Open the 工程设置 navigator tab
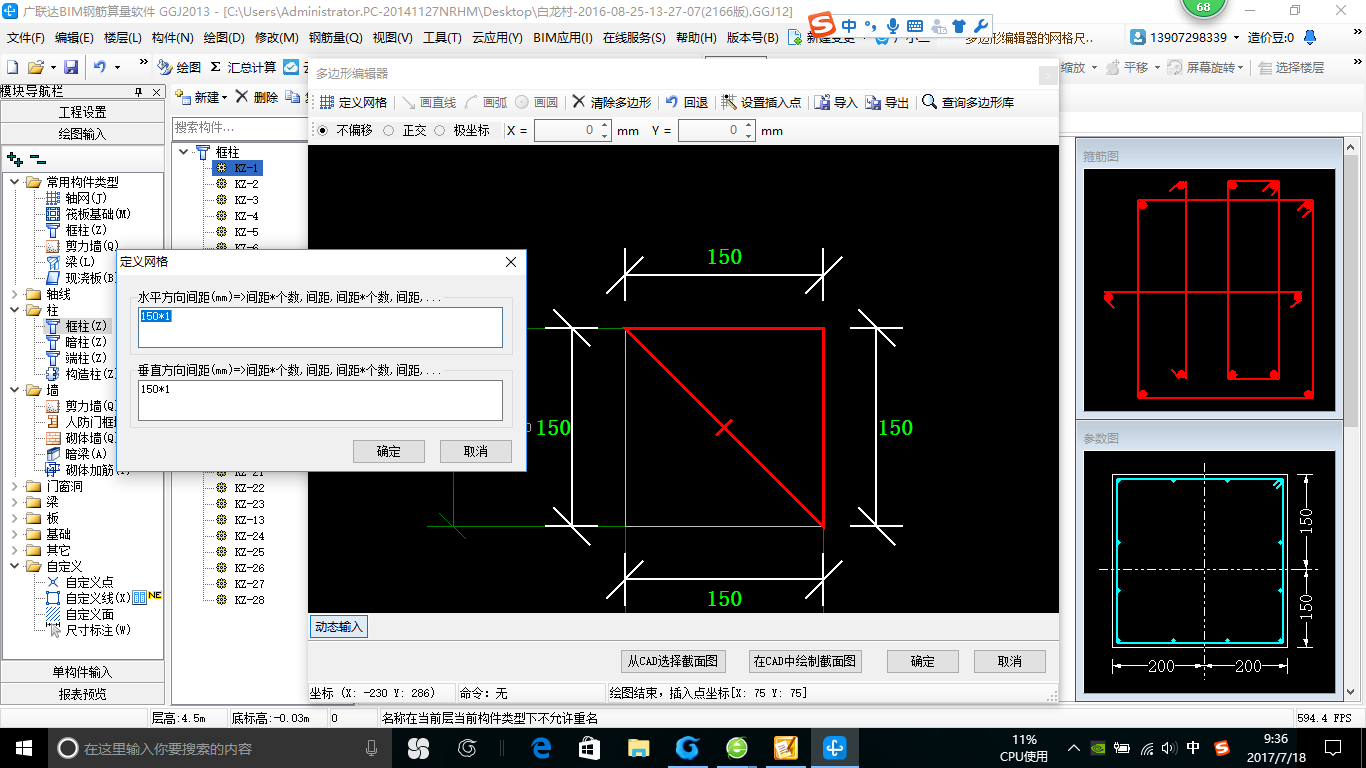This screenshot has width=1366, height=768. (x=82, y=112)
